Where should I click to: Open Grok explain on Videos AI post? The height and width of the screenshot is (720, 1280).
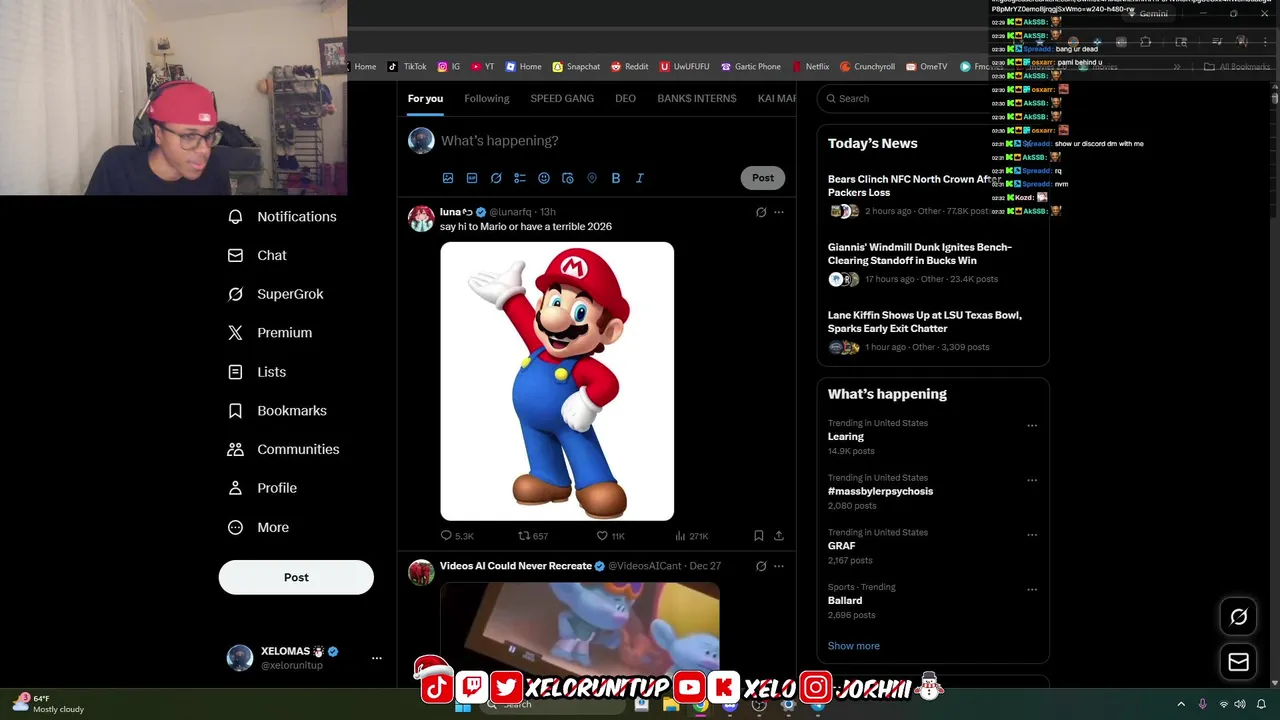click(x=761, y=566)
